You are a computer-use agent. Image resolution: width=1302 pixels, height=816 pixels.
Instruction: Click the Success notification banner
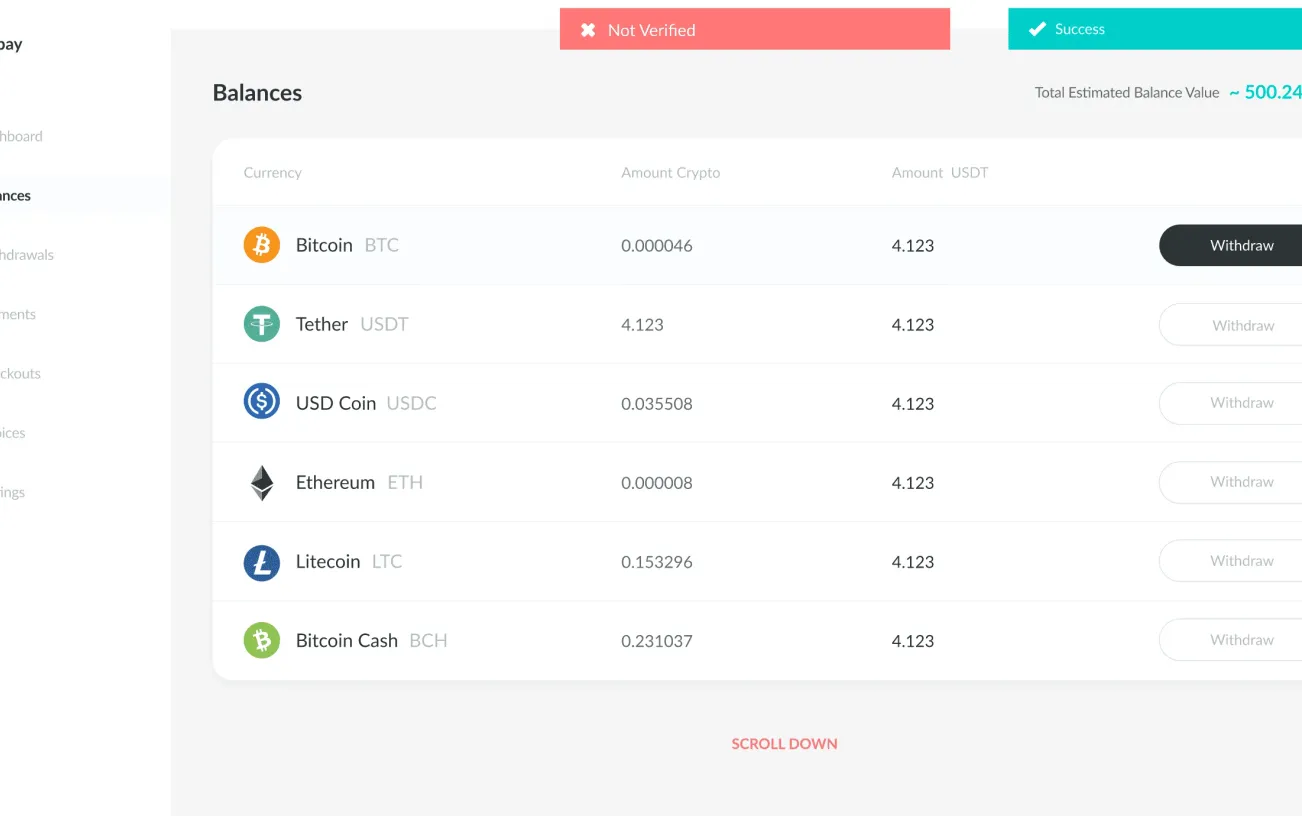pos(1155,29)
